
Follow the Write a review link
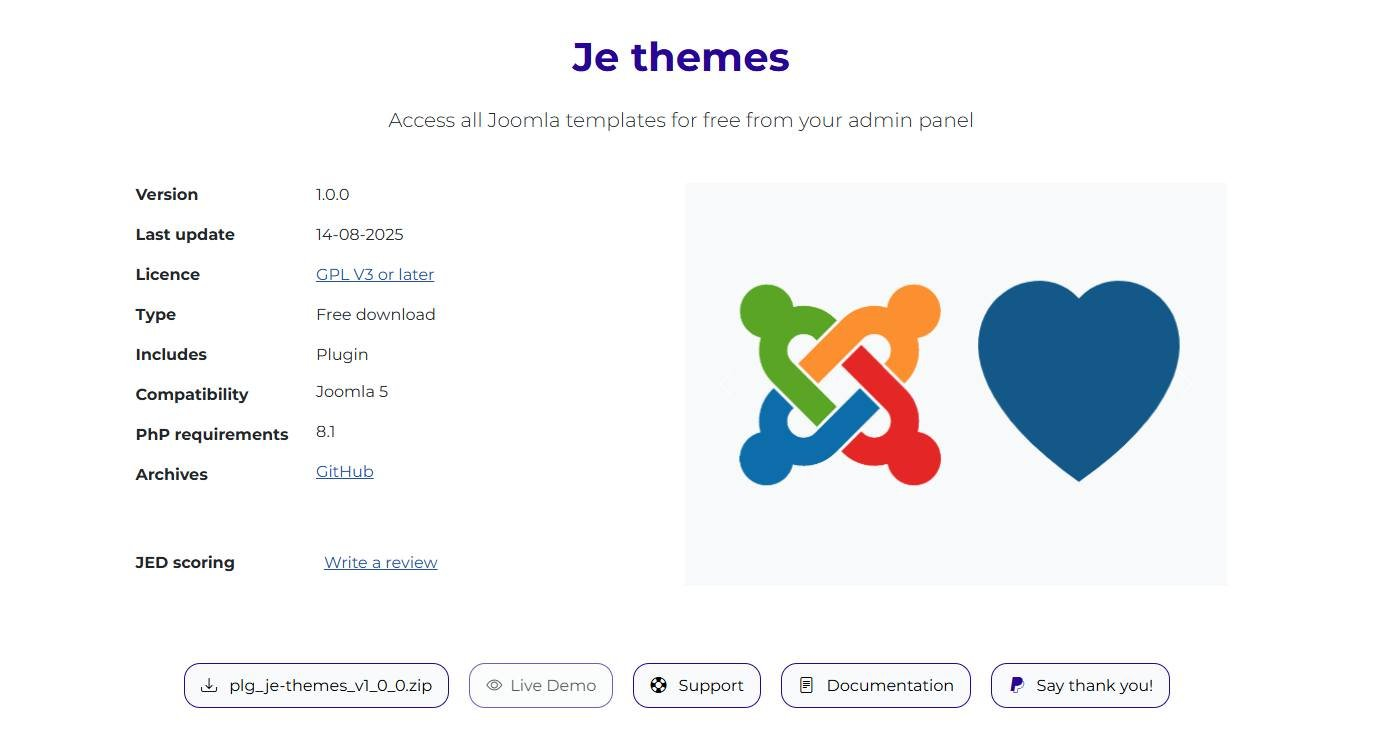(381, 563)
